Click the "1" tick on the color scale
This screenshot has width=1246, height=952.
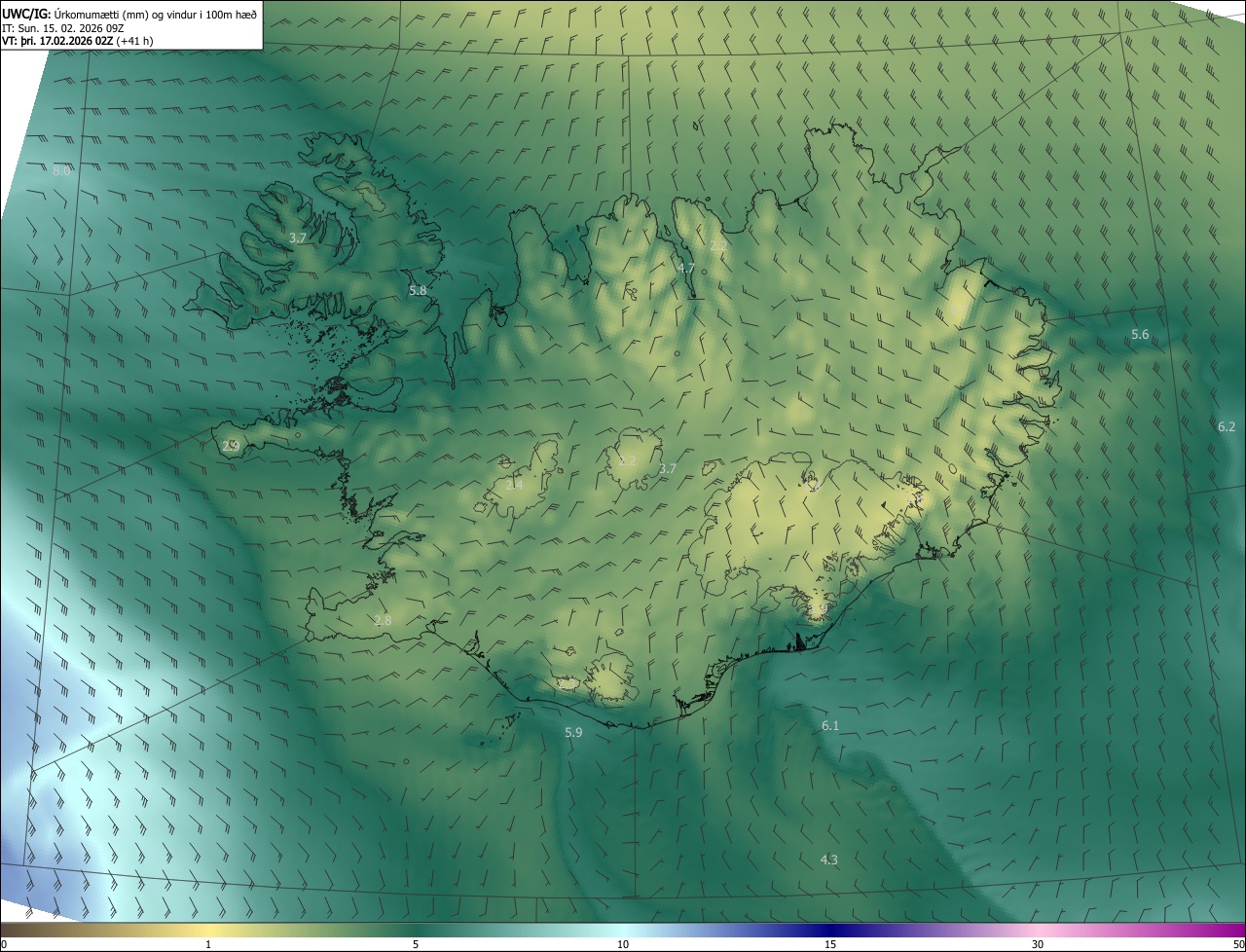(208, 944)
